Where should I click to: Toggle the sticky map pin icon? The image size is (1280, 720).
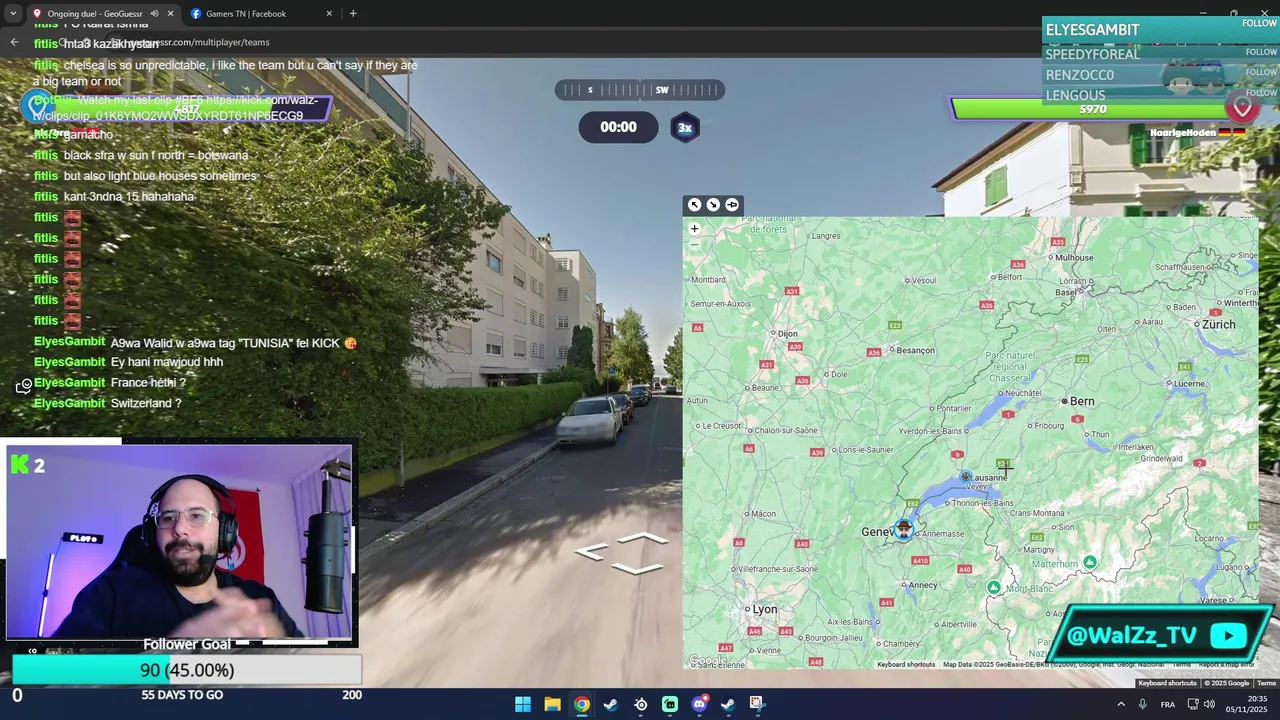(732, 205)
